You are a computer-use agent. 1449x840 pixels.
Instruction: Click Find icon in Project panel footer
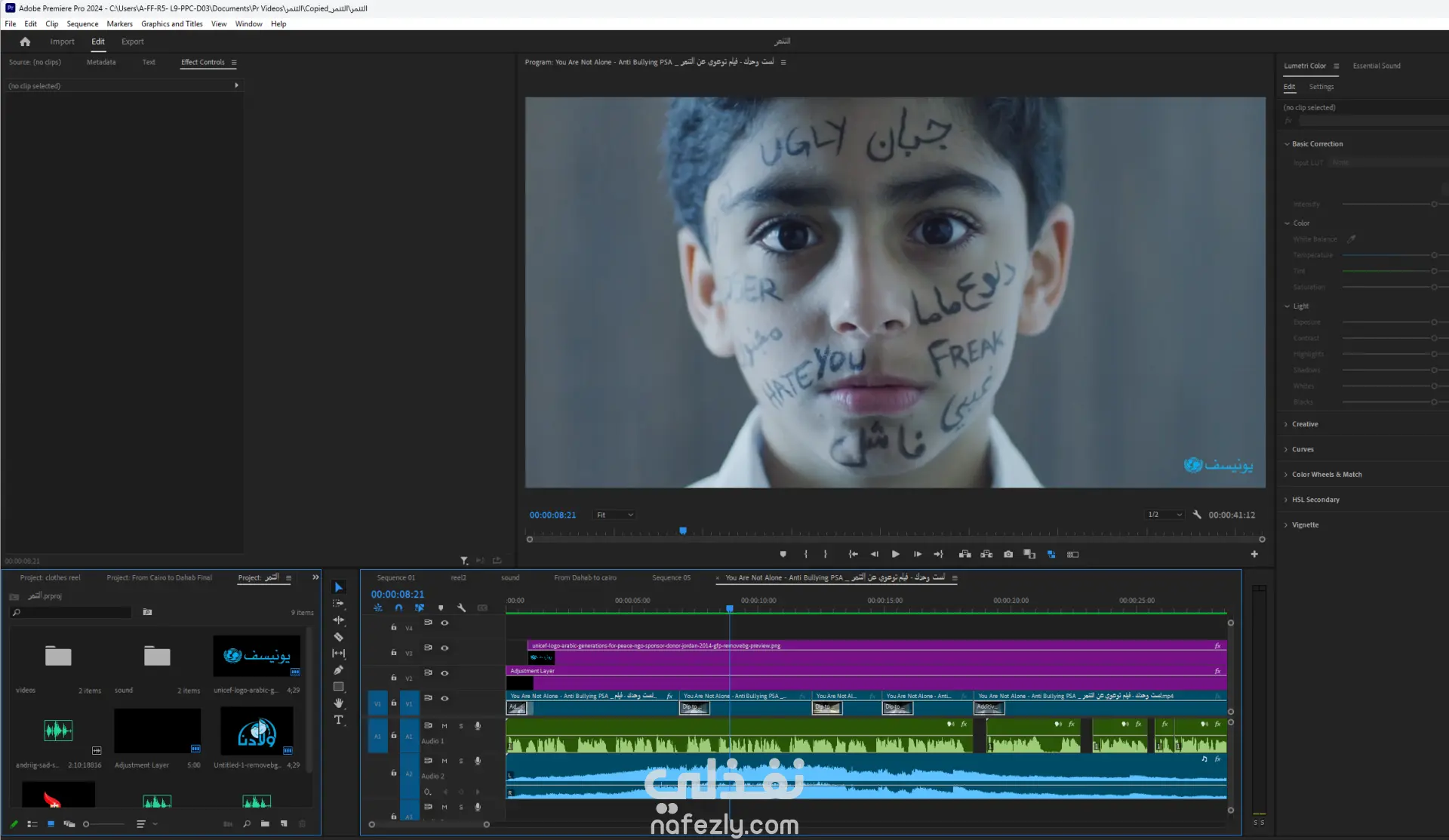[x=247, y=824]
